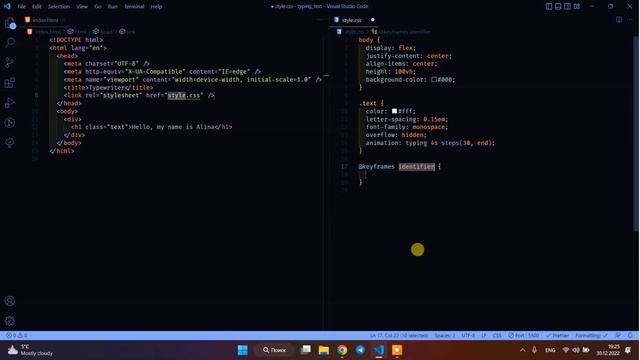Toggle primary side bar layout icon
This screenshot has width=640, height=360.
point(549,6)
